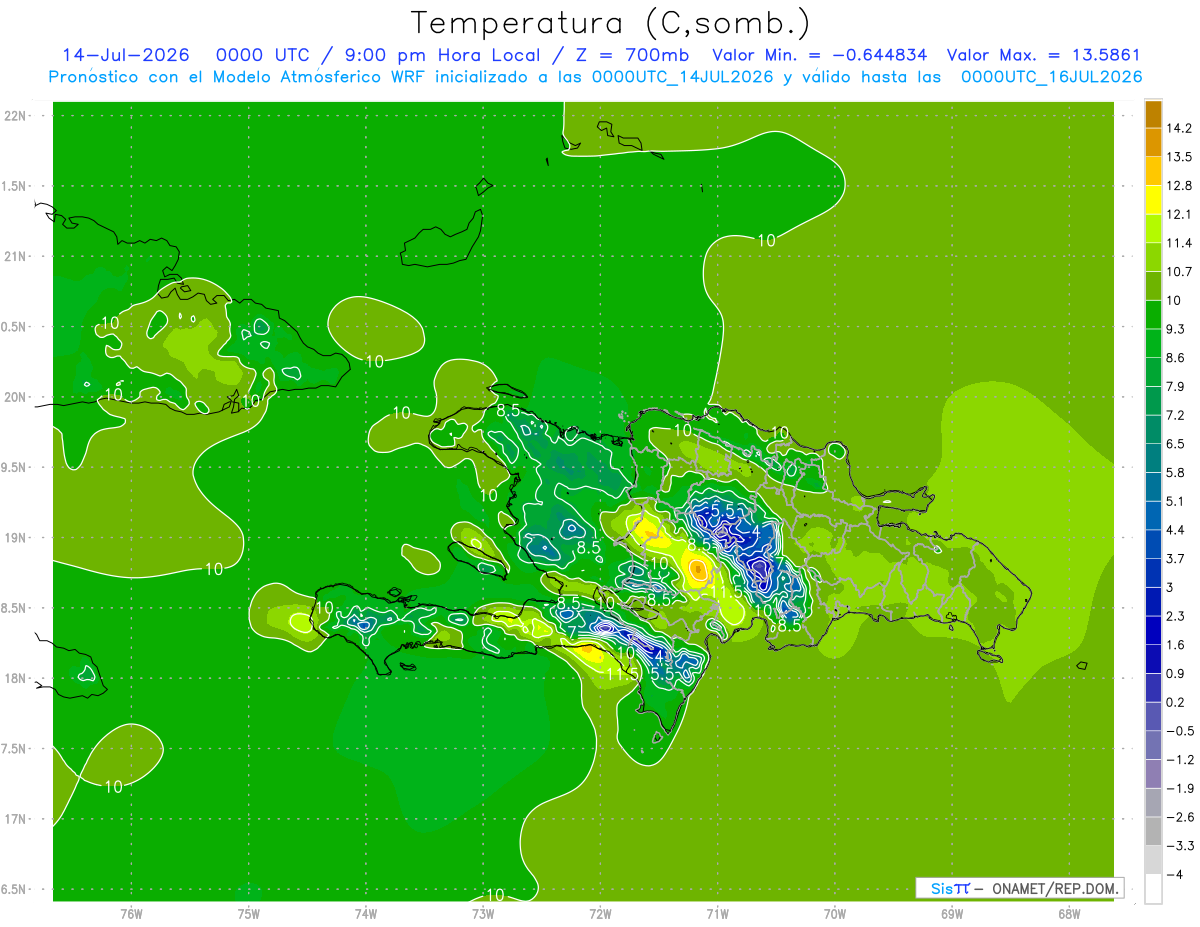Viewport: 1200px width, 927px height.
Task: Click the "18N" latitude axis label
Action: point(15,678)
